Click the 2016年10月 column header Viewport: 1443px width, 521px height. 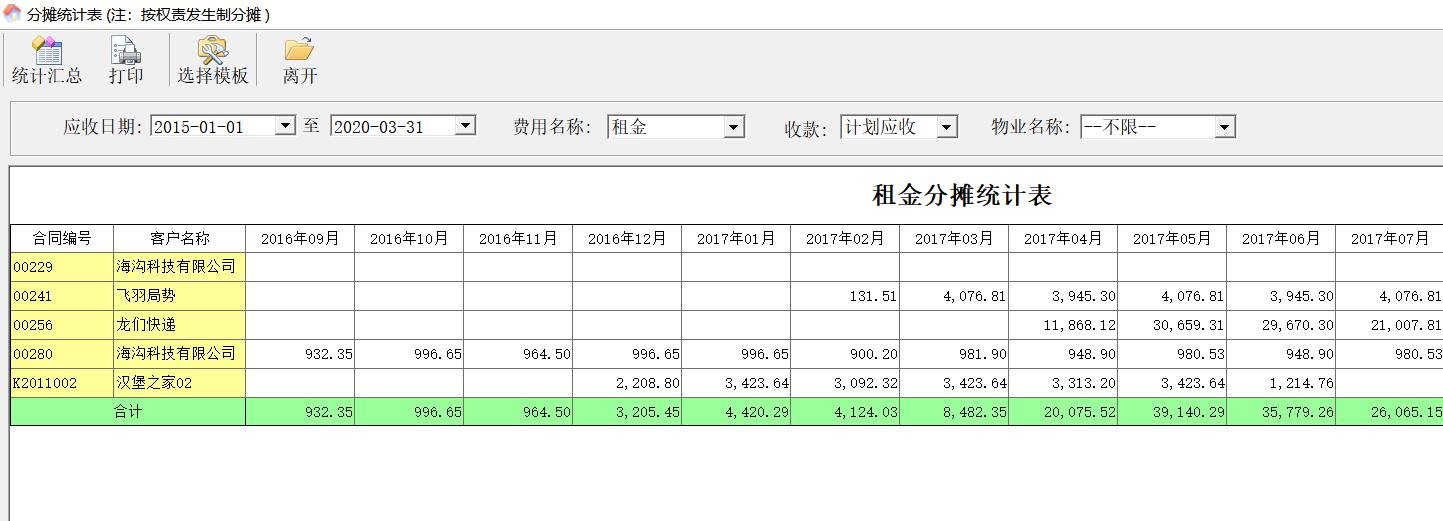(409, 238)
